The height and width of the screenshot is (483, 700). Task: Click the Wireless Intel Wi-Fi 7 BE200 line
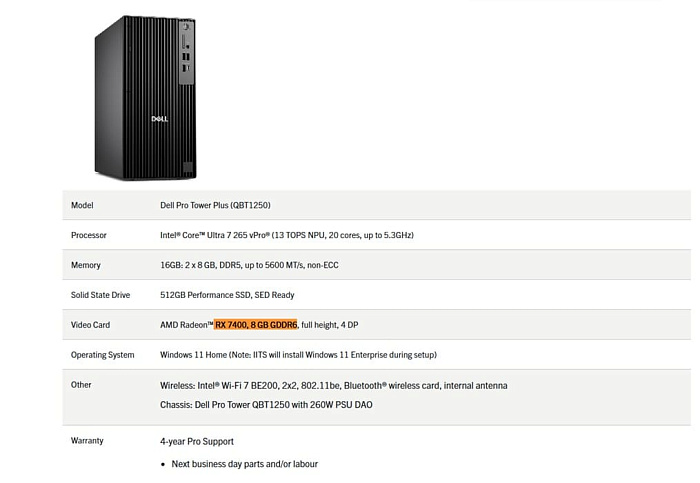(x=333, y=386)
